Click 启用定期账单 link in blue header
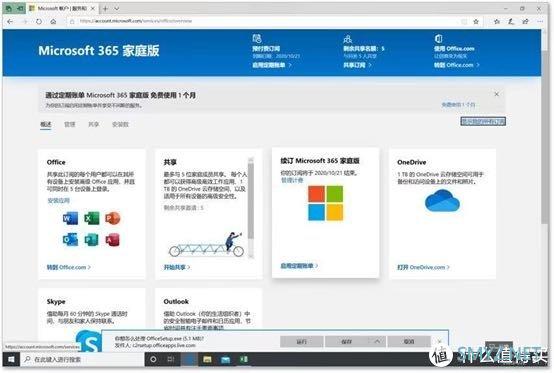Screen dimensions: 554x373 [x=272, y=65]
